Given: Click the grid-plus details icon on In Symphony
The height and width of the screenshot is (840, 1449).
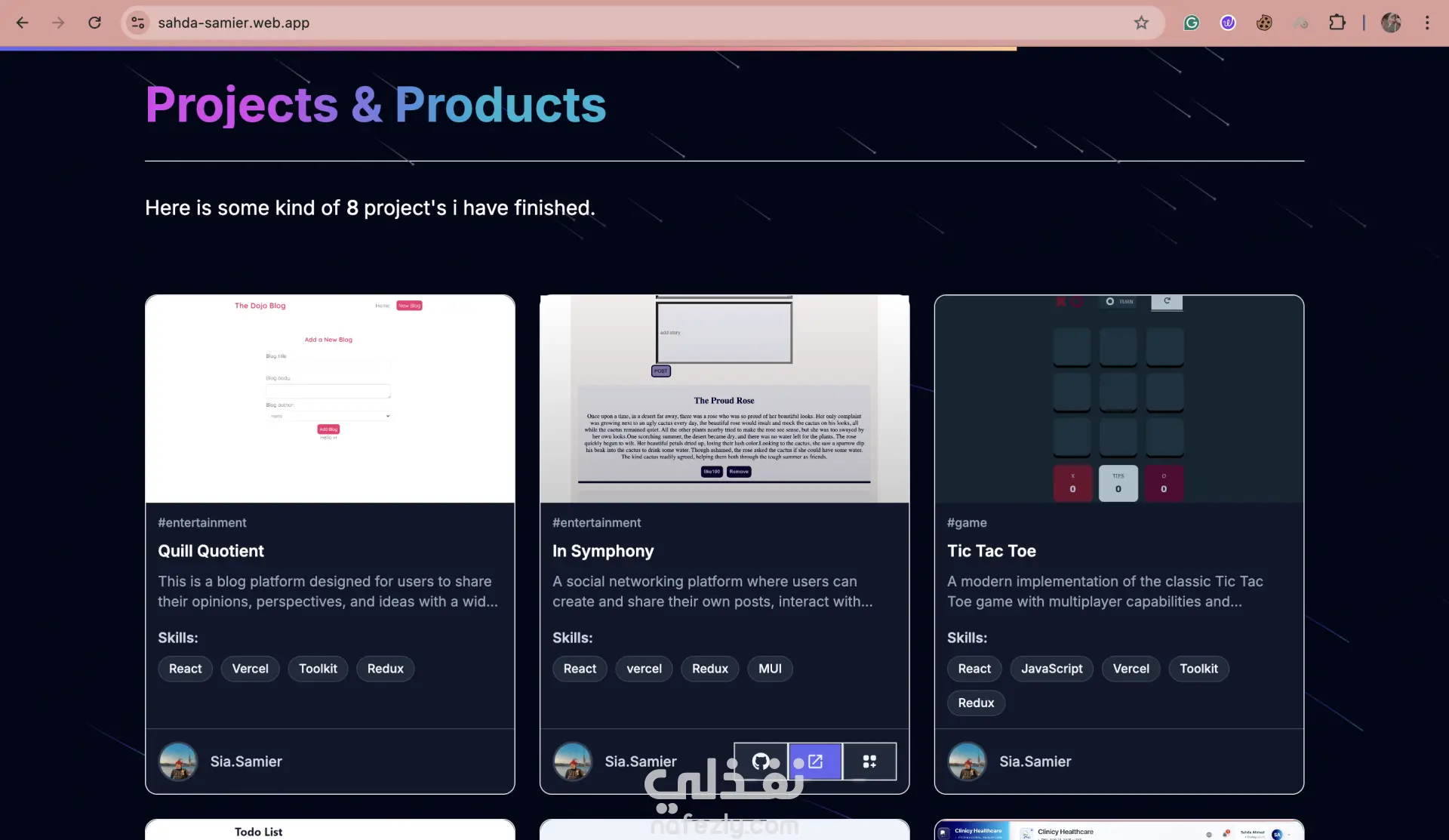Looking at the screenshot, I should [x=869, y=762].
